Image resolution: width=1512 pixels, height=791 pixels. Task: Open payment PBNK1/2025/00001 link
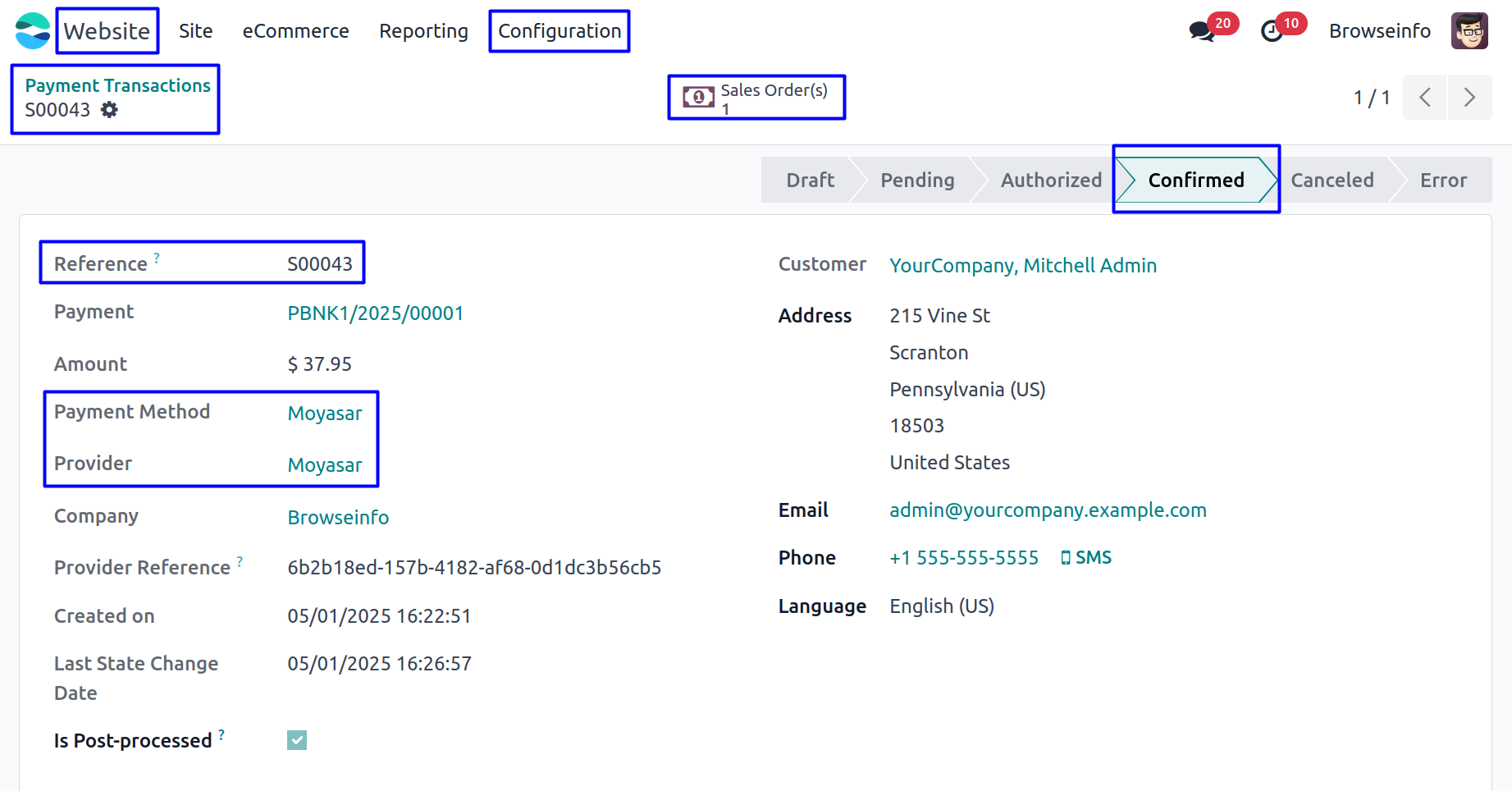[376, 313]
